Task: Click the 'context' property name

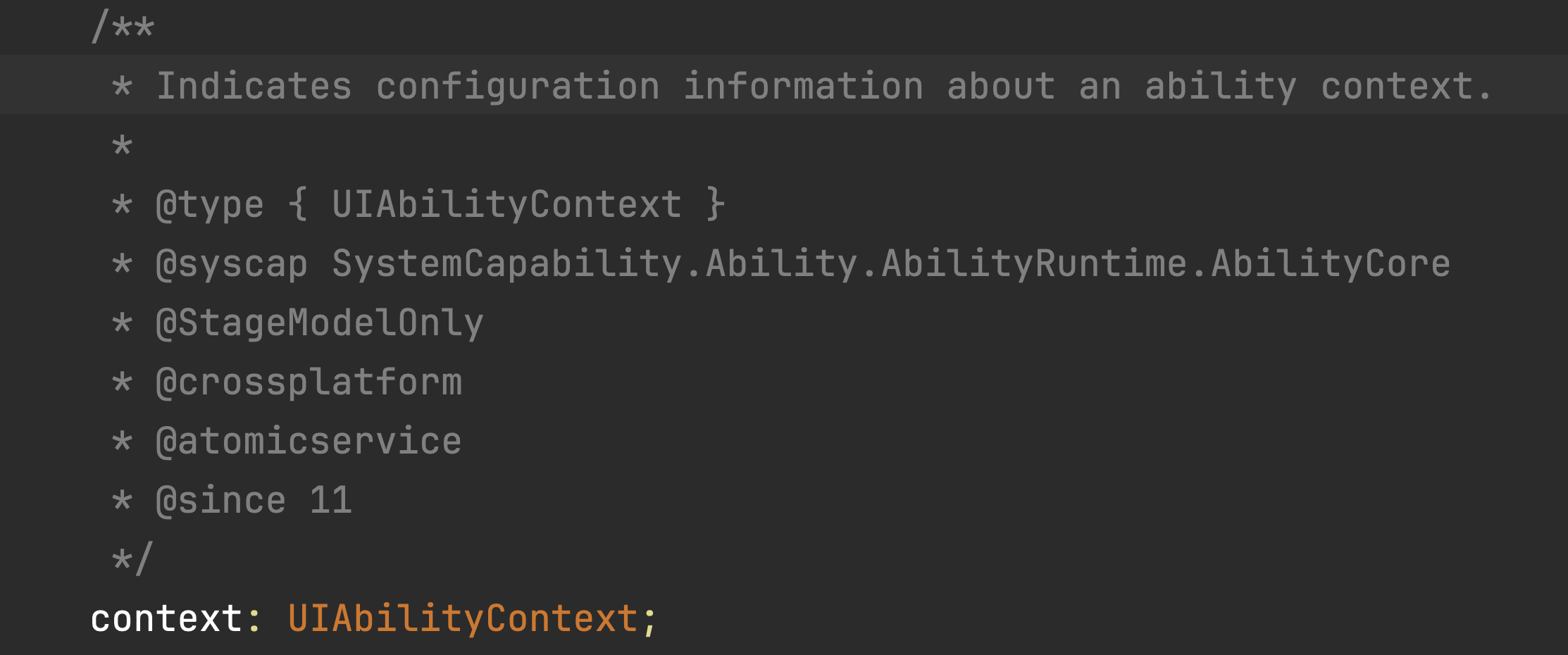Action: pos(166,619)
